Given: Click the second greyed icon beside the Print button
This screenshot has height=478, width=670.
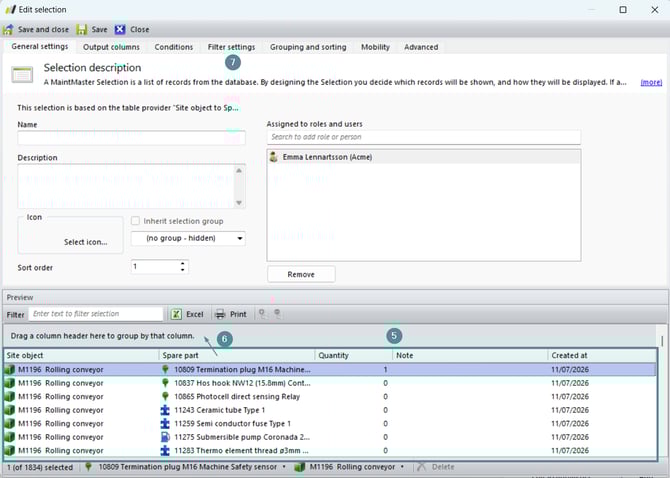Looking at the screenshot, I should coord(277,314).
